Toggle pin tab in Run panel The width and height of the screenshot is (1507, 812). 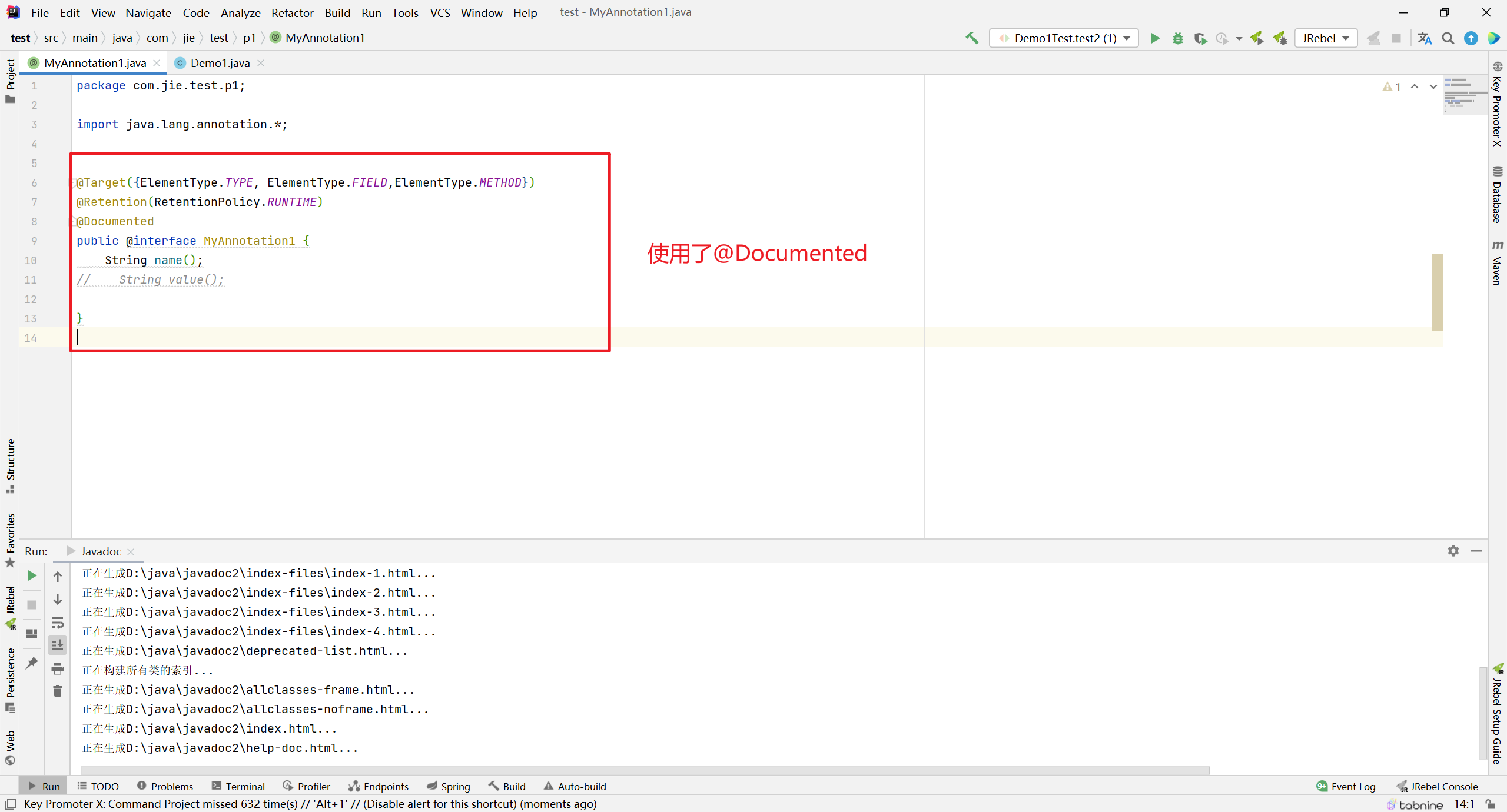[x=32, y=663]
